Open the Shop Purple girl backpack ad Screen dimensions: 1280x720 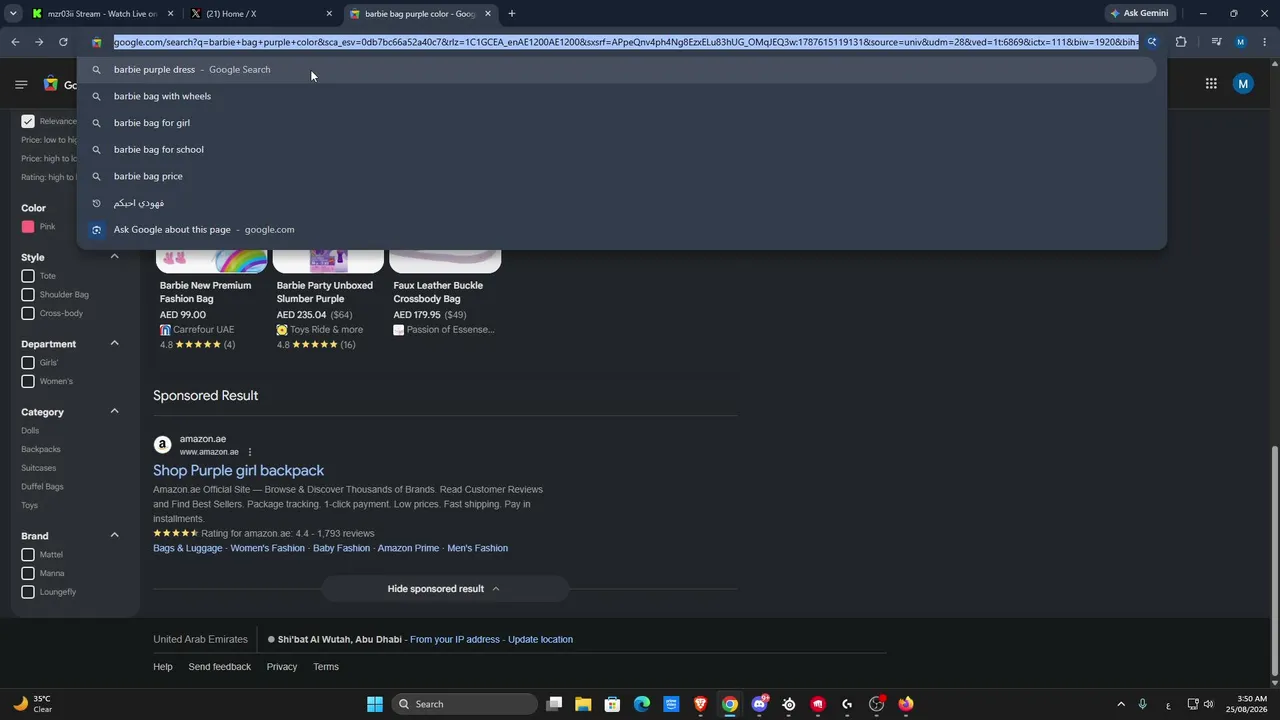238,470
